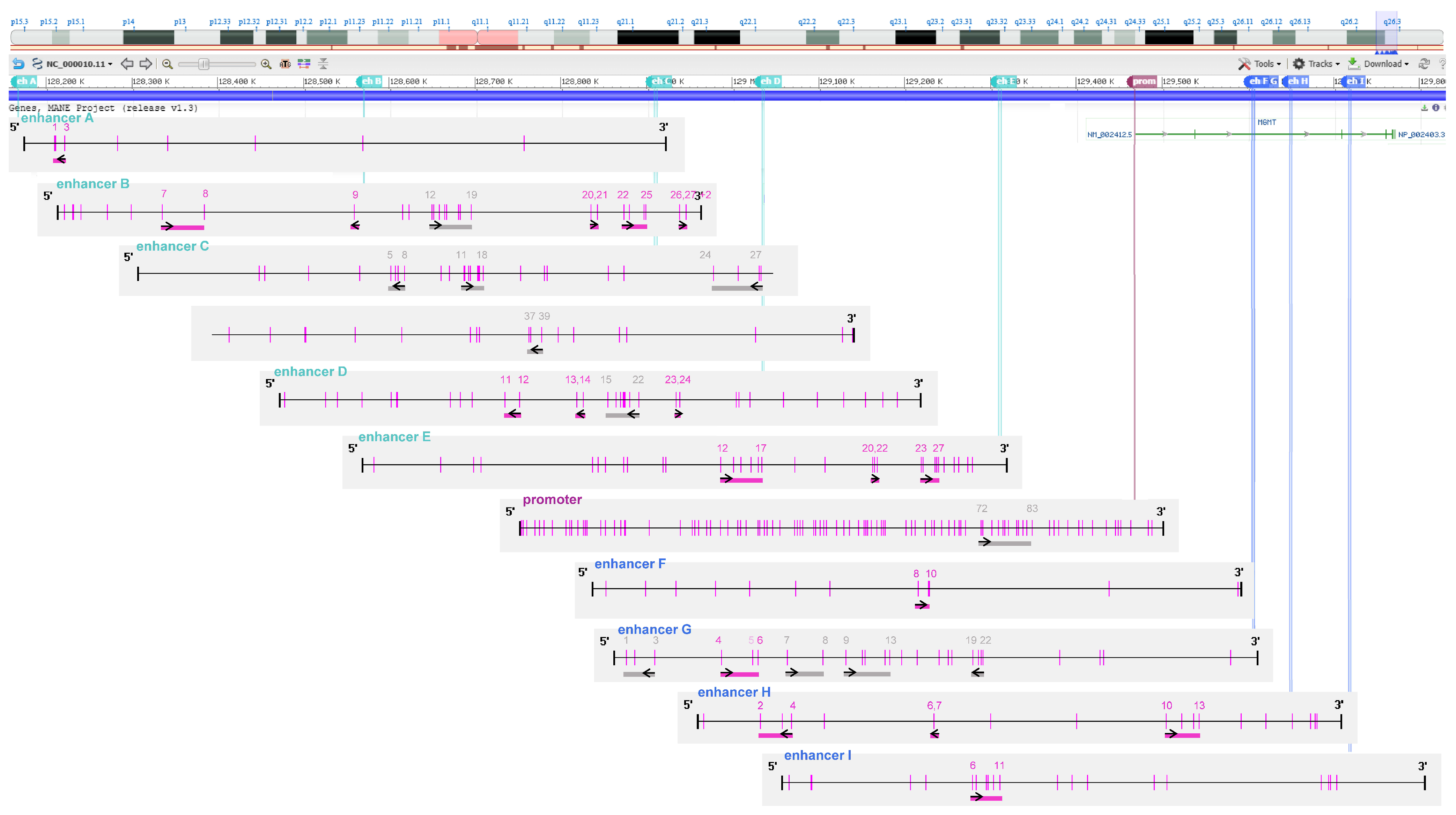Click the refresh icon near Download
Viewport: 1456px width, 815px height.
point(1424,64)
